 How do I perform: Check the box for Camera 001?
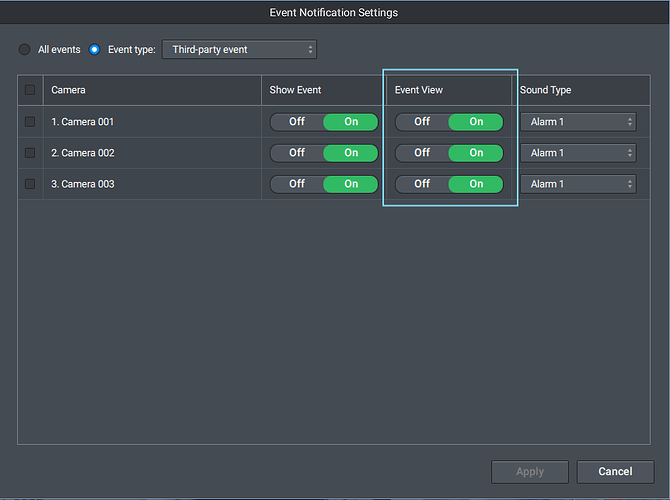tap(30, 122)
